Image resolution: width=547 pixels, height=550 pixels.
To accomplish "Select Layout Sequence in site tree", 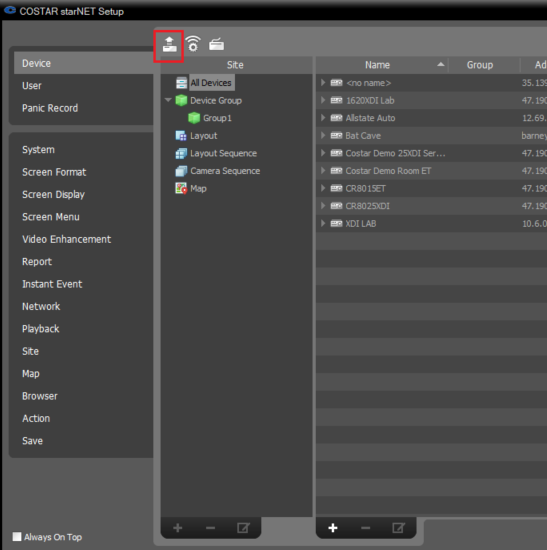I will click(224, 153).
